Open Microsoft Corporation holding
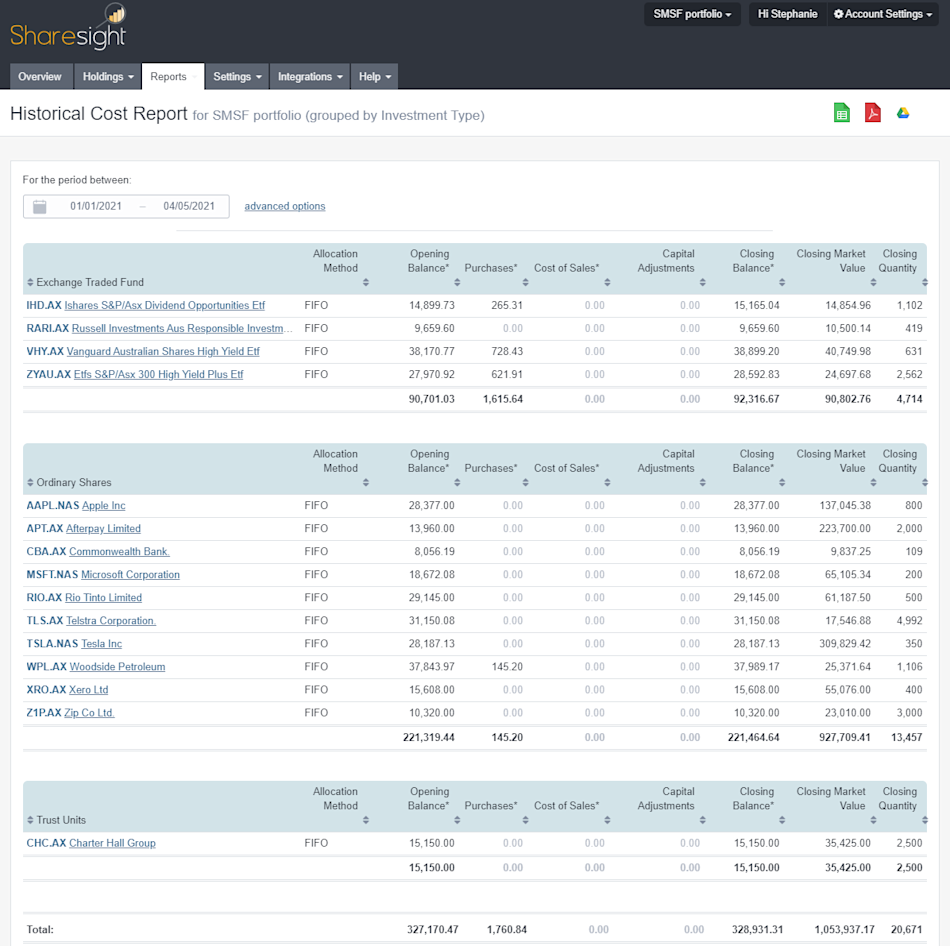950x946 pixels. 130,575
